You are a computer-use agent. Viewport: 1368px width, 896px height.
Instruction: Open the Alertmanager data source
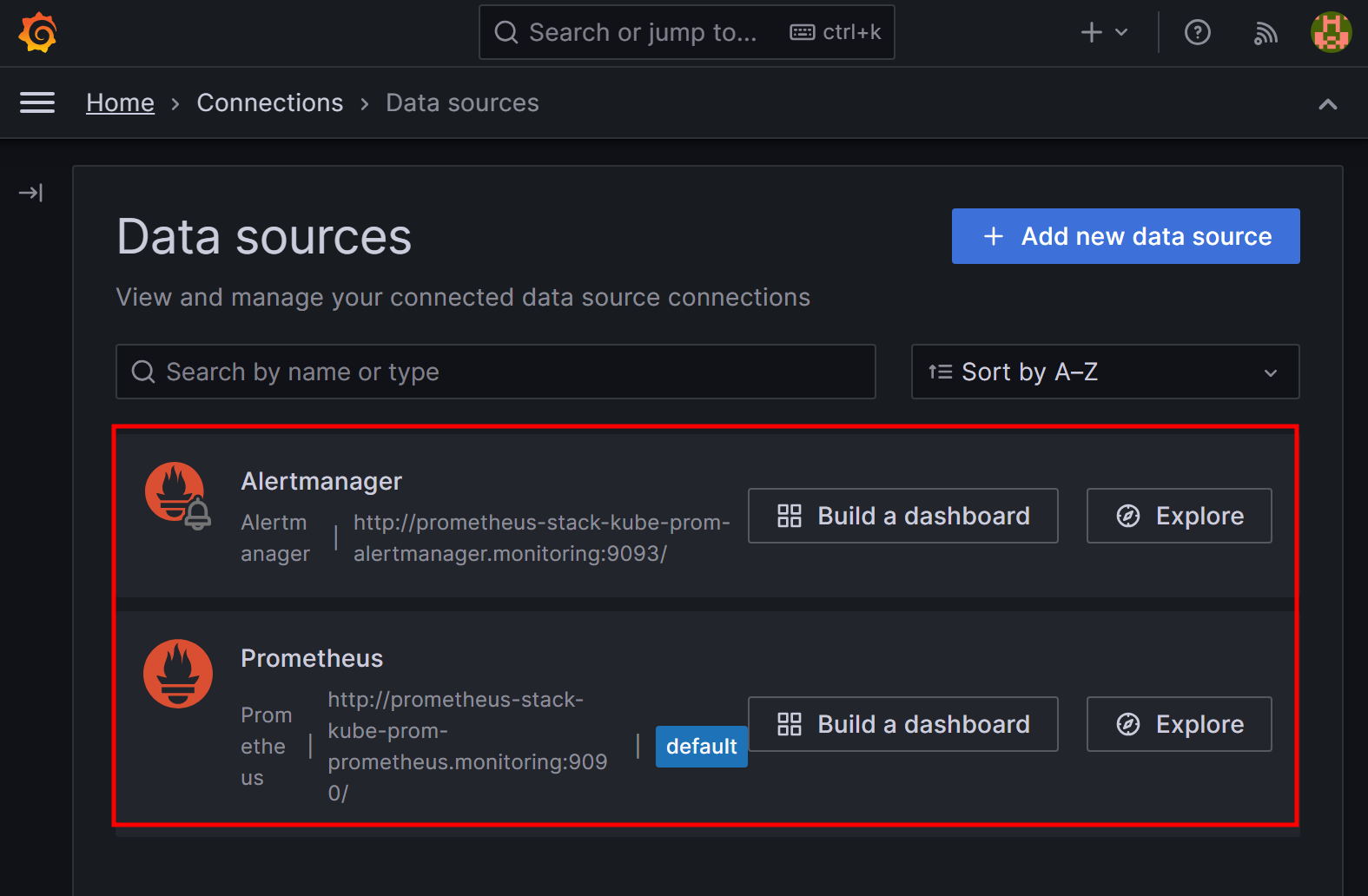321,481
